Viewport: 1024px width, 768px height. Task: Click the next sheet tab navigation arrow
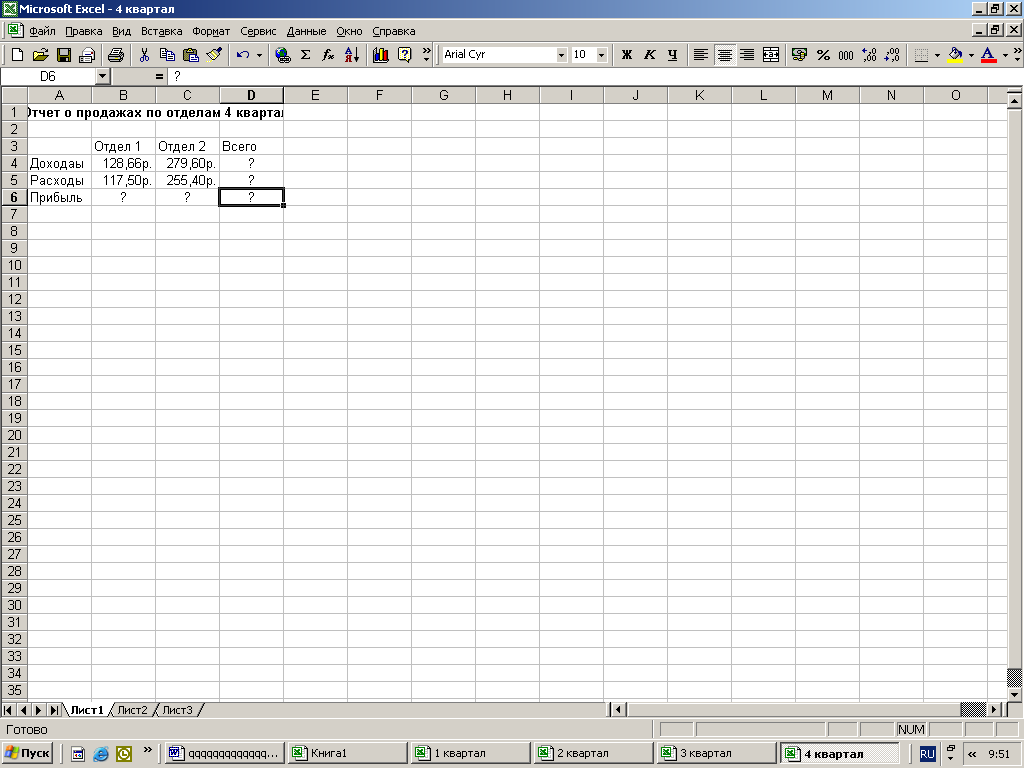point(39,710)
